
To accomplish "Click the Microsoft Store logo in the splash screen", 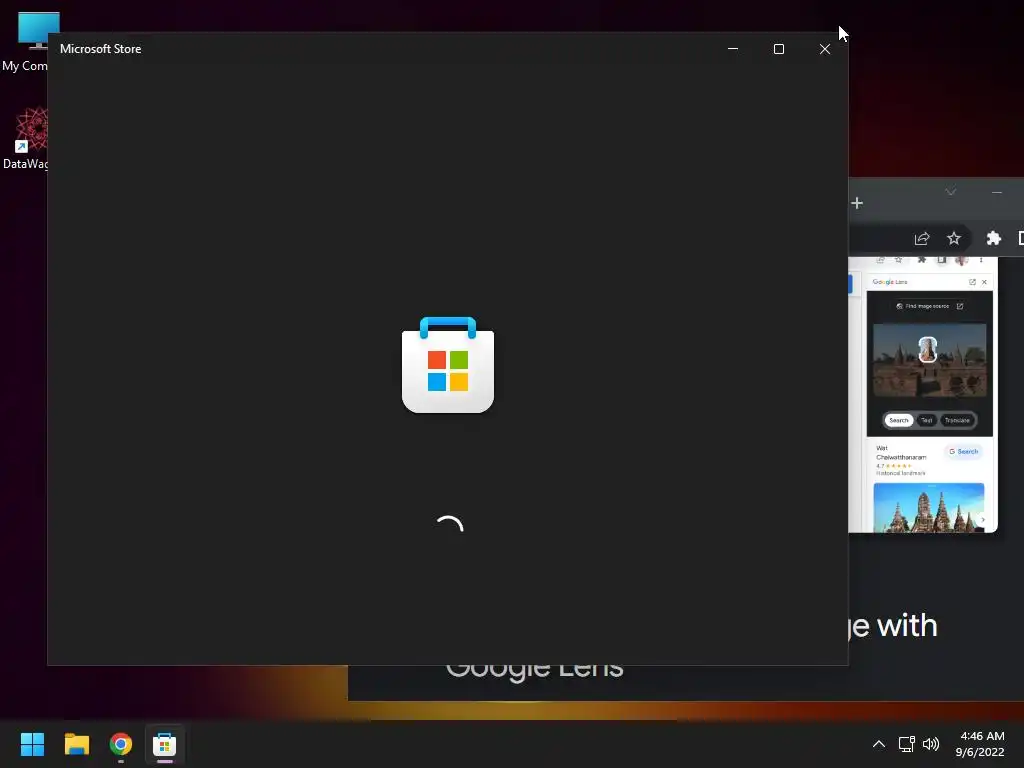I will pyautogui.click(x=448, y=364).
